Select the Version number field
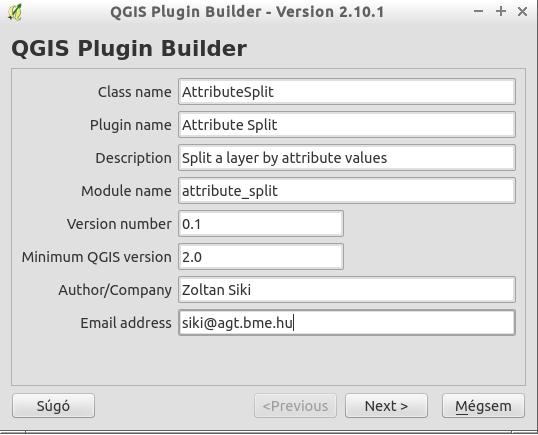This screenshot has height=435, width=538. coord(261,224)
